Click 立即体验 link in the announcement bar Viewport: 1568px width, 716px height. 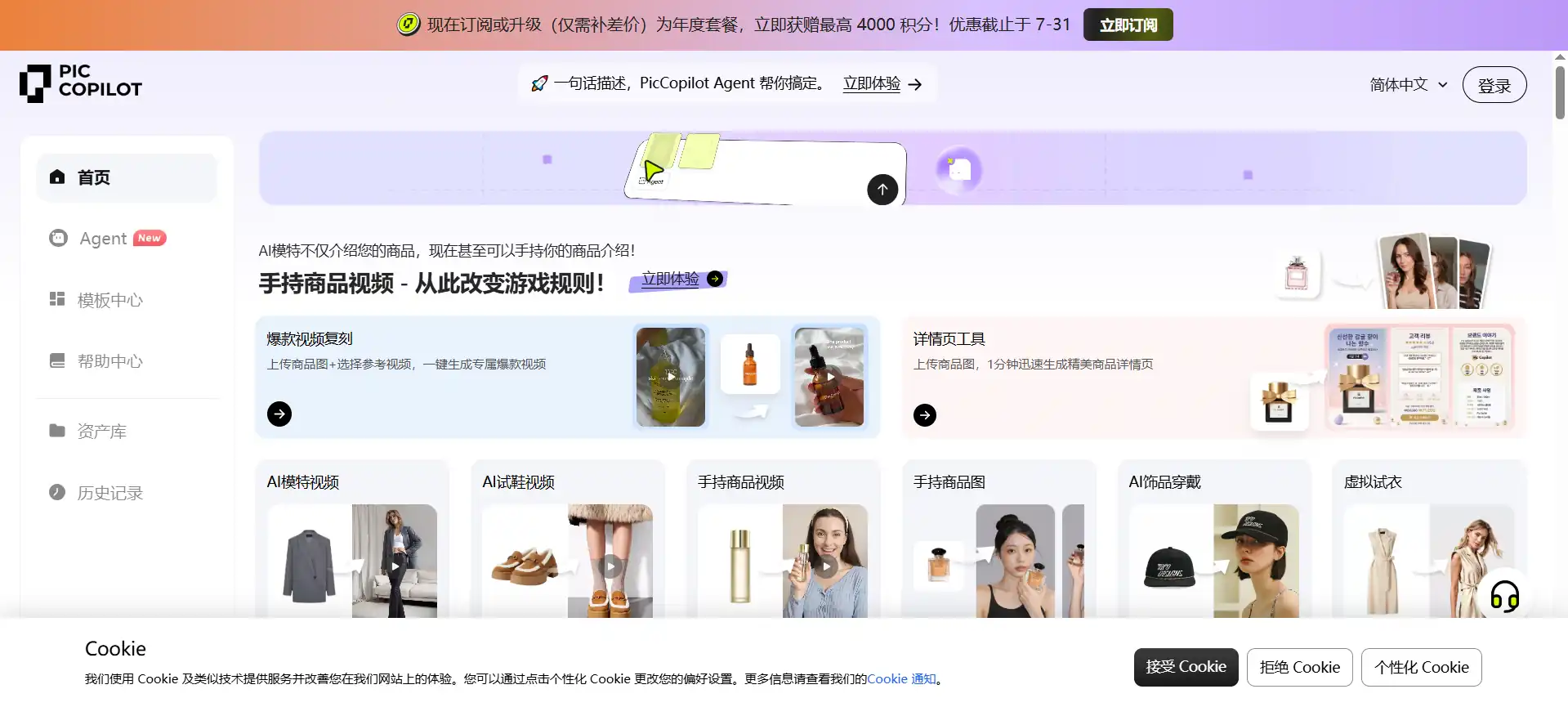pyautogui.click(x=872, y=83)
